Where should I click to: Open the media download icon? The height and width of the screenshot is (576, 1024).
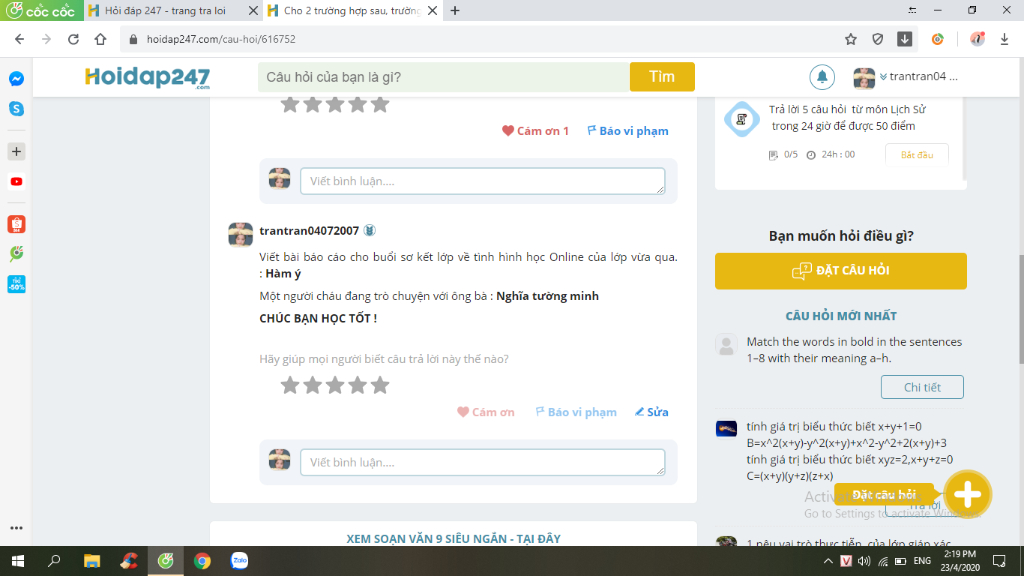(x=904, y=39)
